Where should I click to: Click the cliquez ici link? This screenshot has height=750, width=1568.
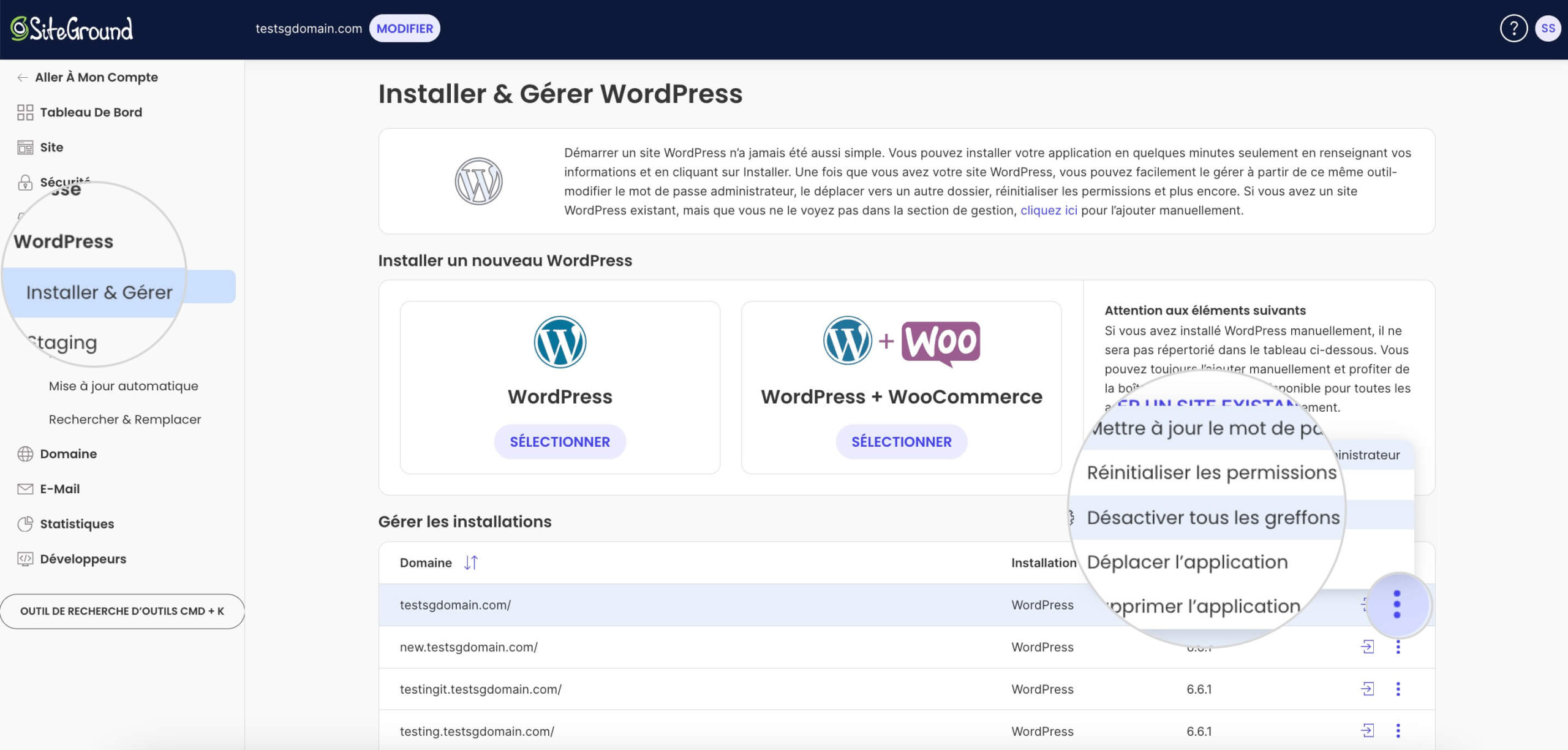tap(1049, 210)
